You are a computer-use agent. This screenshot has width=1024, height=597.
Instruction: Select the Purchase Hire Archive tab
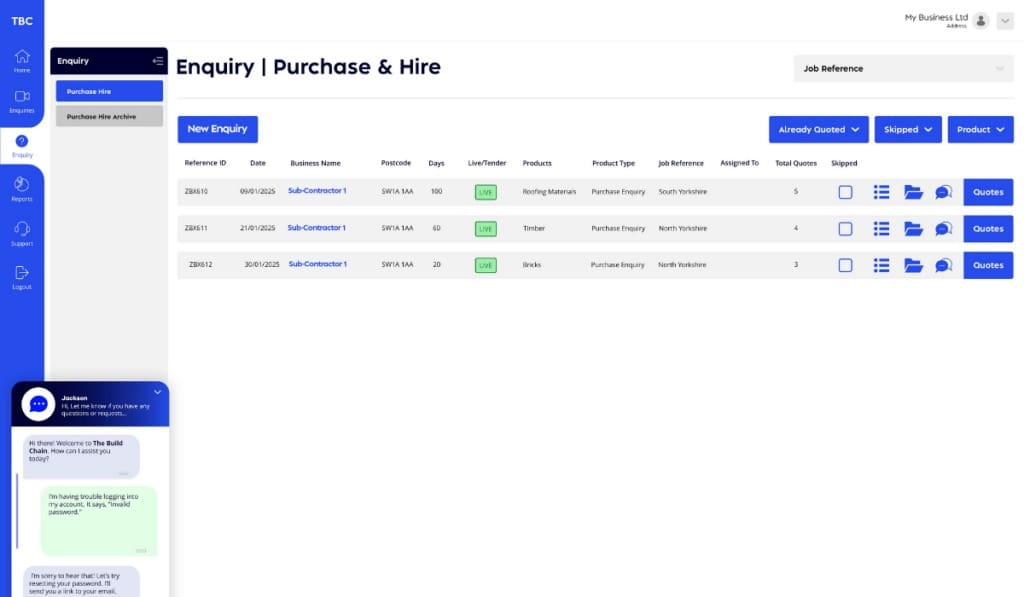coord(109,116)
